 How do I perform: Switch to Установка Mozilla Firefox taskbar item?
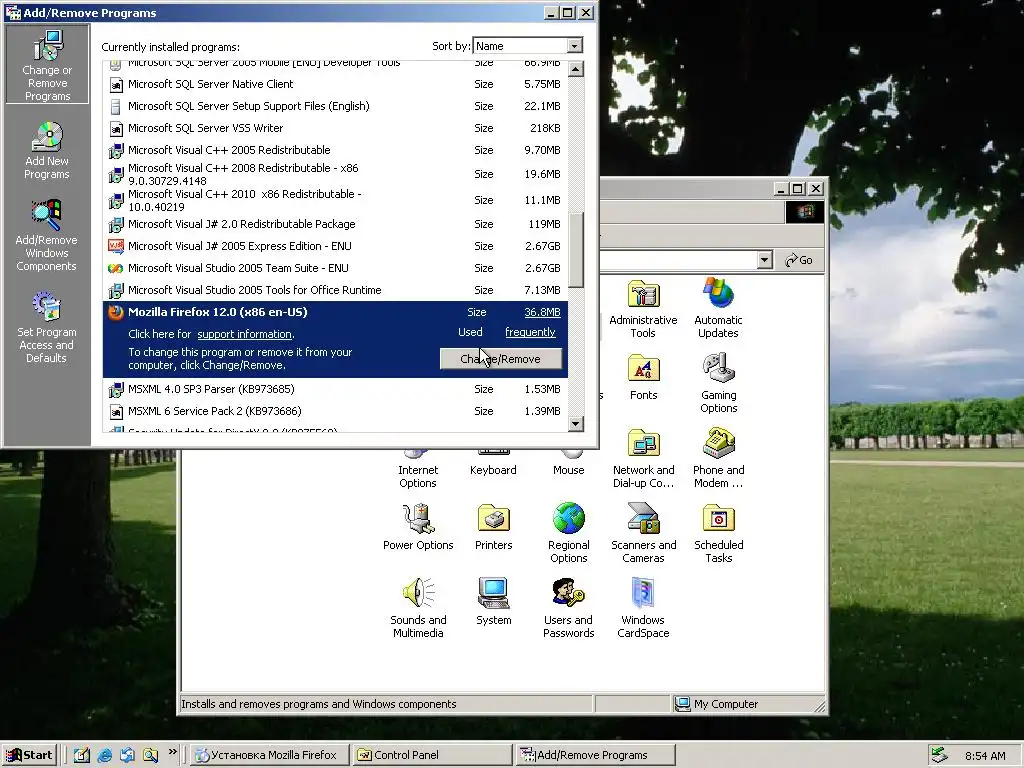(270, 755)
